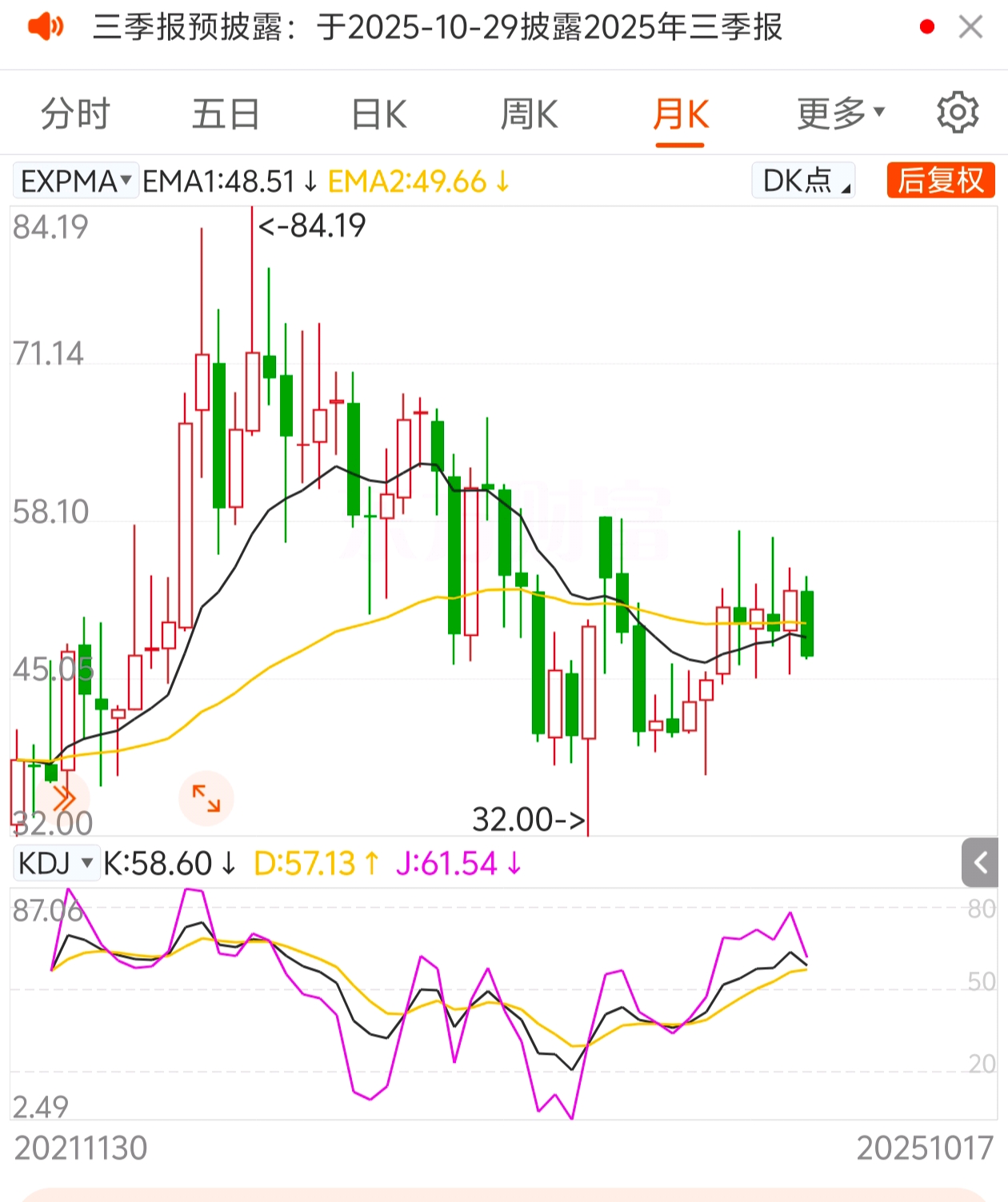Open the KDJ indicator dropdown

[x=56, y=864]
